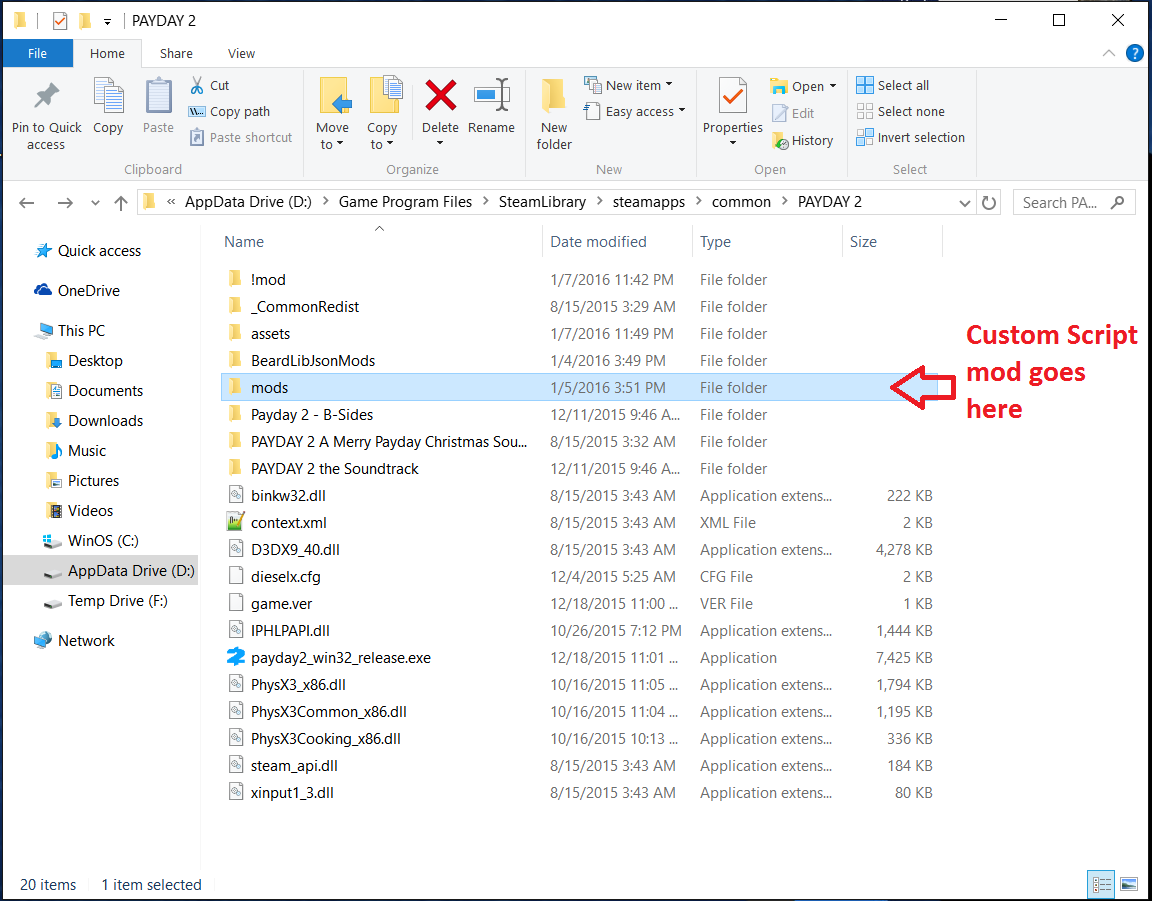This screenshot has height=901, width=1152.
Task: Switch to the Share ribbon tab
Action: coord(176,53)
